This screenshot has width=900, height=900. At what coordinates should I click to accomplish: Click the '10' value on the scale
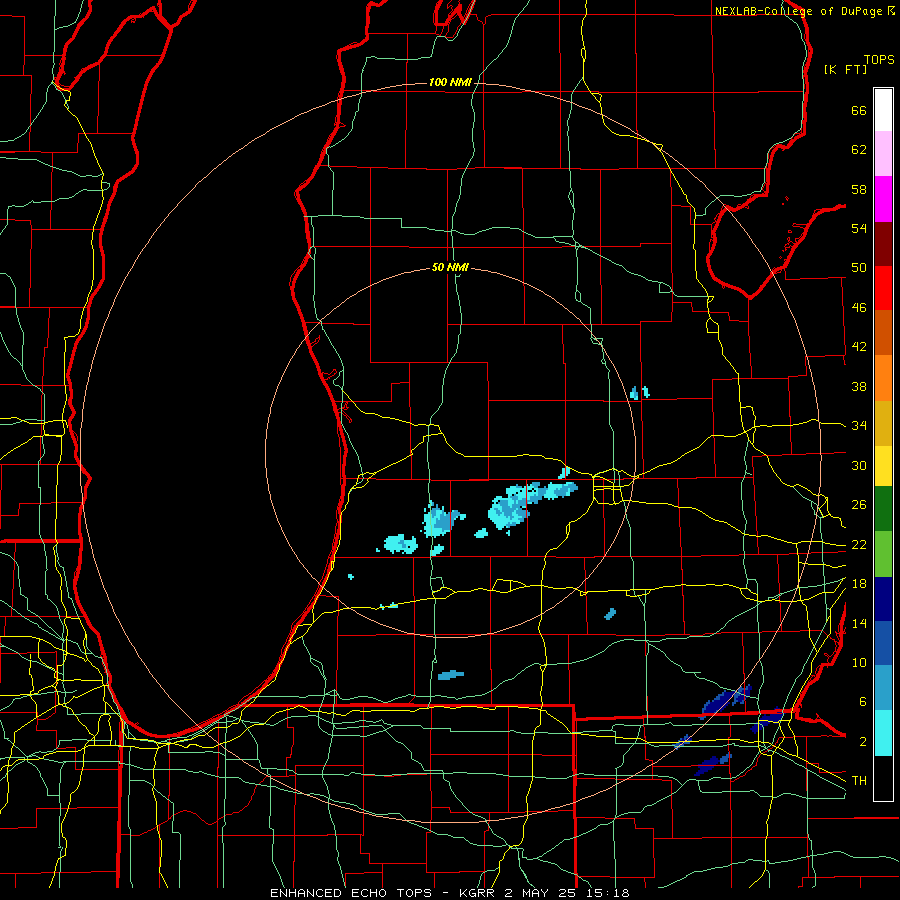click(x=859, y=663)
